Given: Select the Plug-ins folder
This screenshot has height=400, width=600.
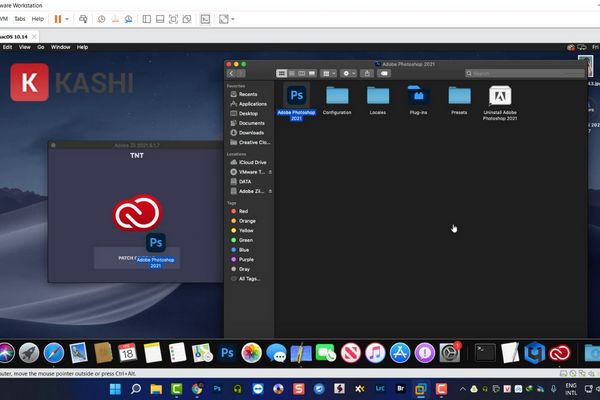Looking at the screenshot, I should pos(419,100).
